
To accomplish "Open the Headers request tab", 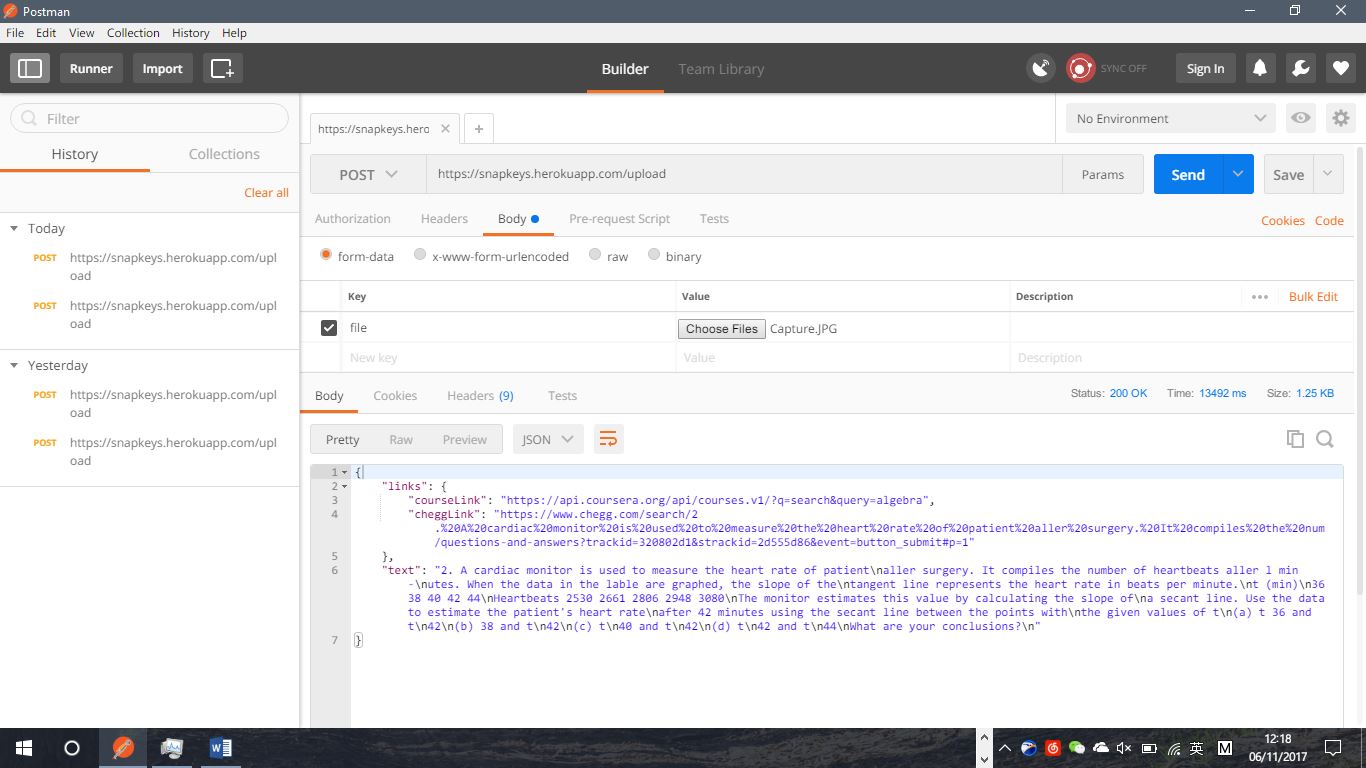I will (444, 218).
